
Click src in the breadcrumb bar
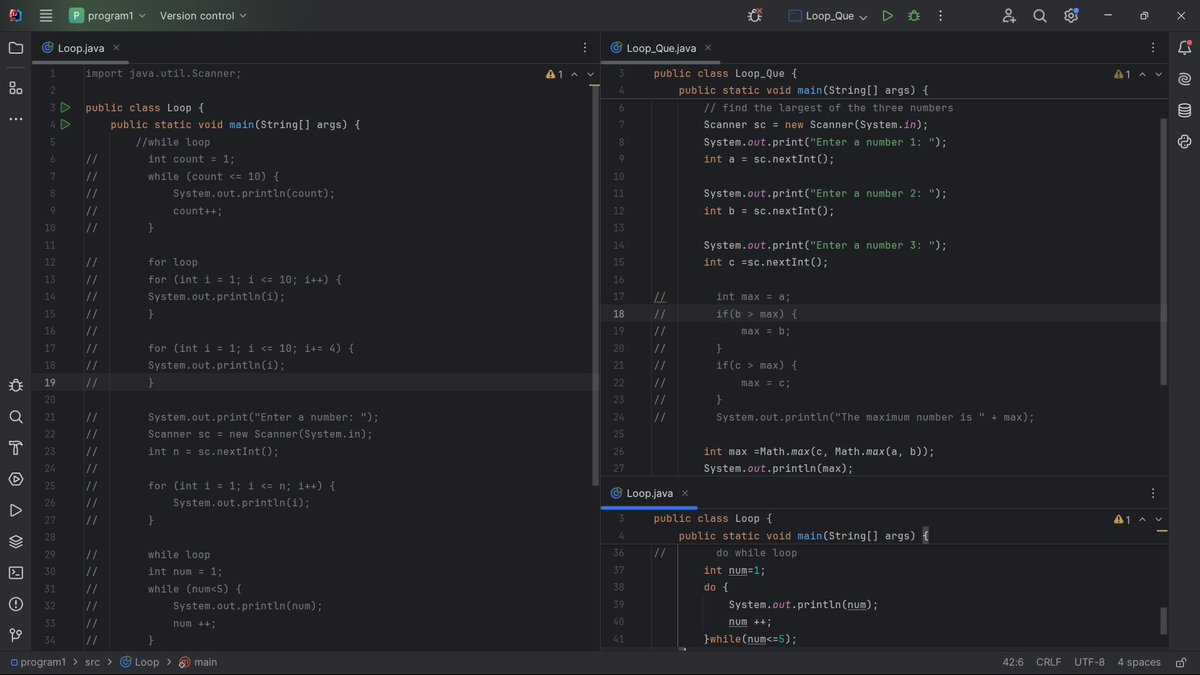[92, 662]
